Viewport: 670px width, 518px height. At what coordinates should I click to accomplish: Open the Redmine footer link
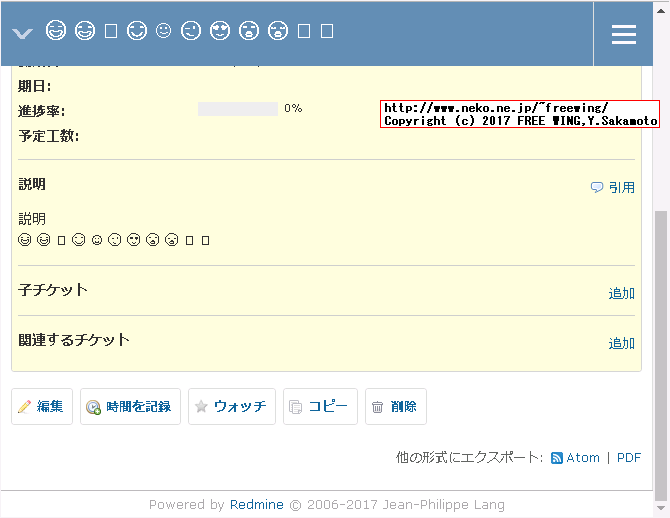pyautogui.click(x=256, y=505)
